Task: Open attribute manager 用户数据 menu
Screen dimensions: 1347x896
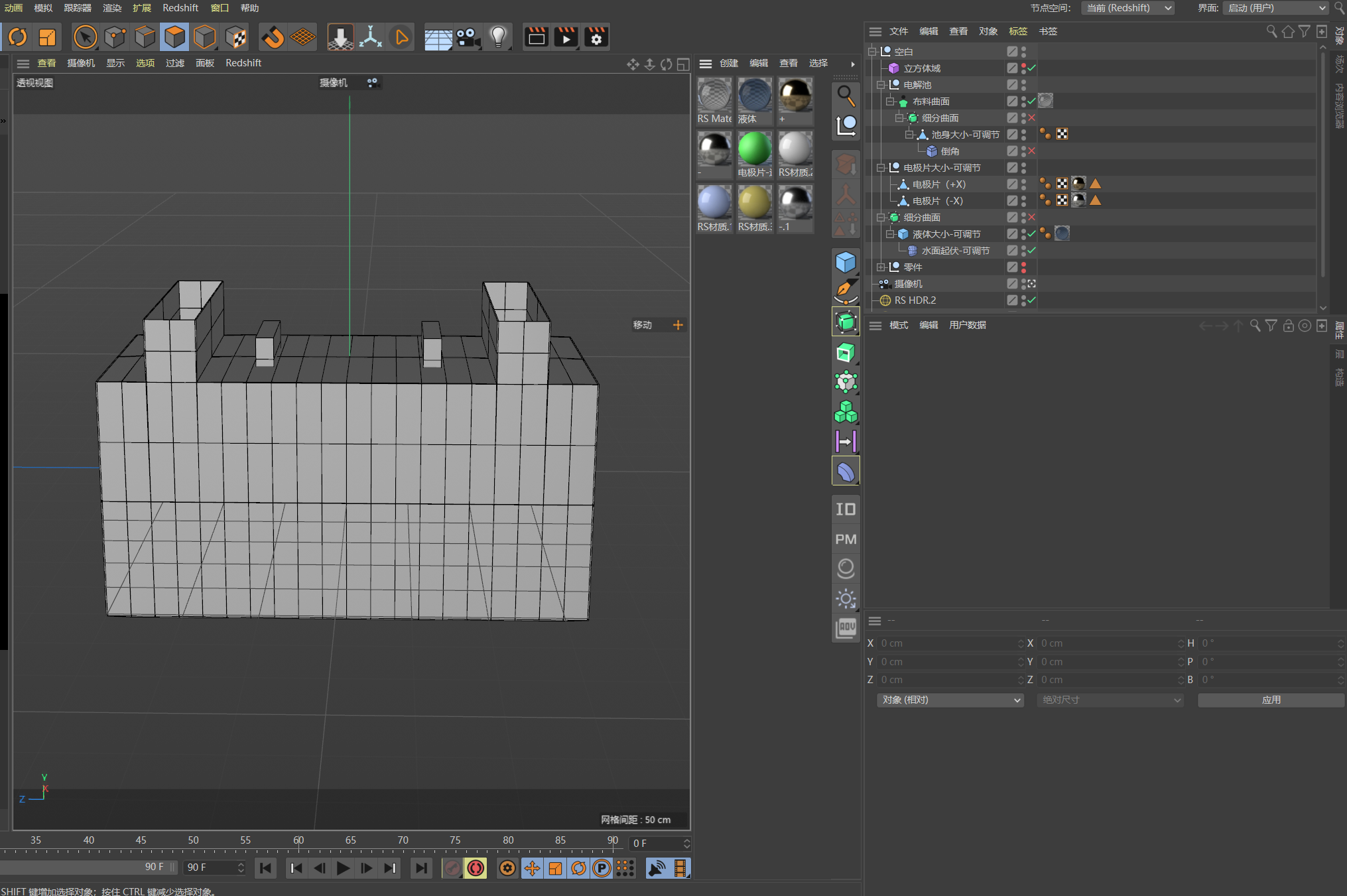Action: (968, 325)
